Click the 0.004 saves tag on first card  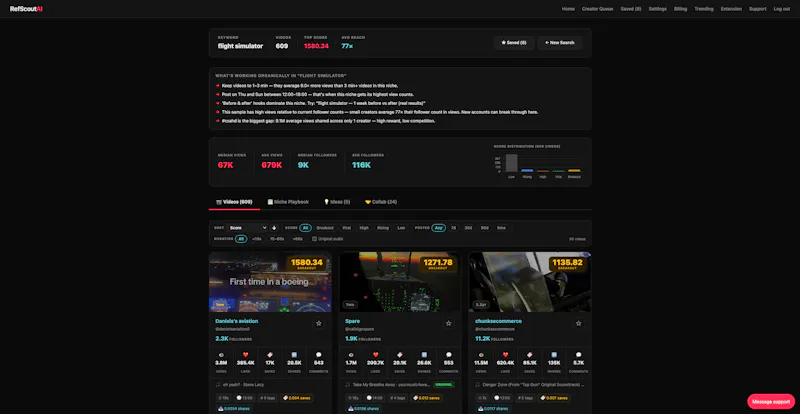[x=296, y=398]
